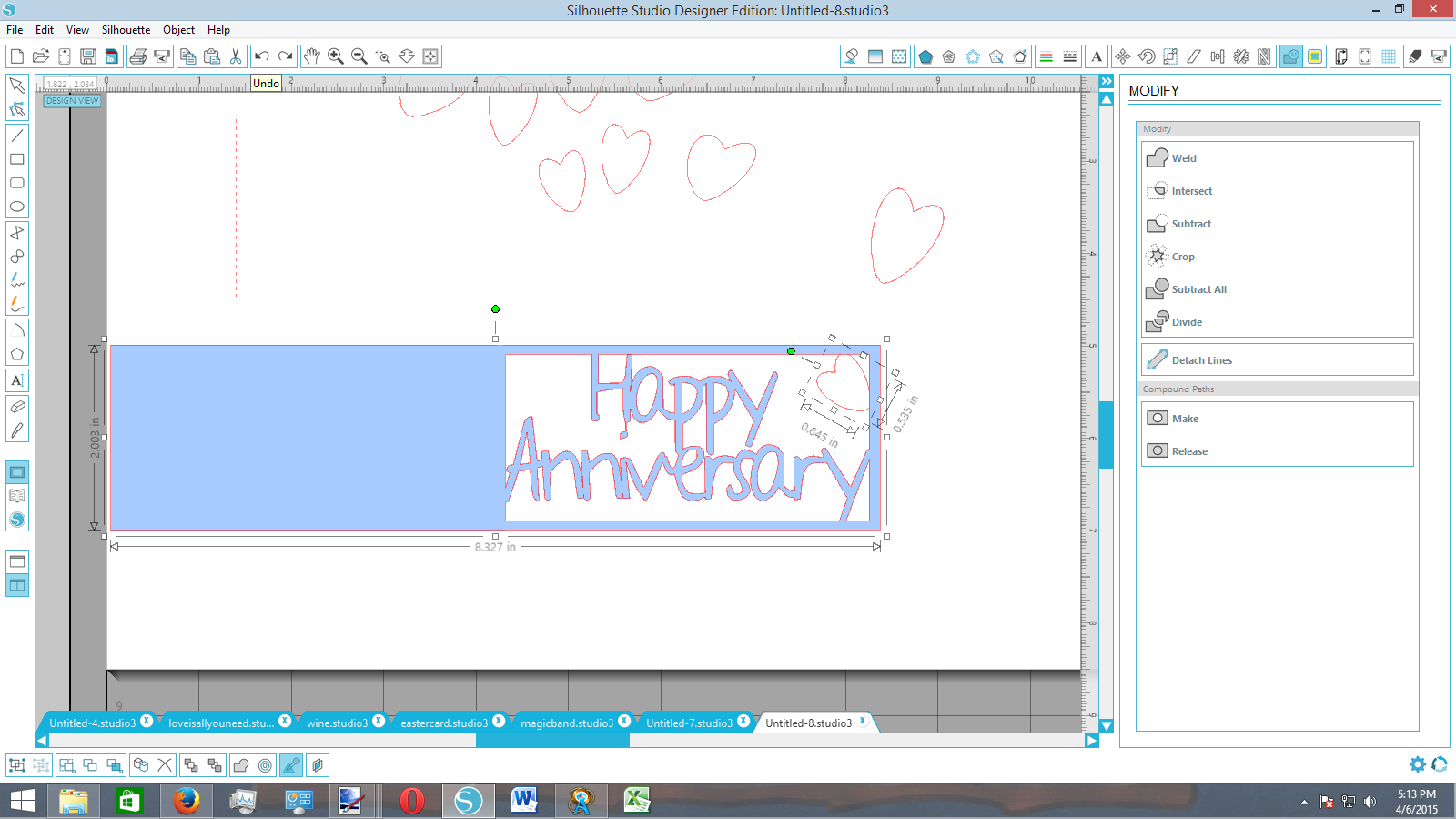Create a new document from the toolbar
The height and width of the screenshot is (819, 1456).
pyautogui.click(x=16, y=56)
